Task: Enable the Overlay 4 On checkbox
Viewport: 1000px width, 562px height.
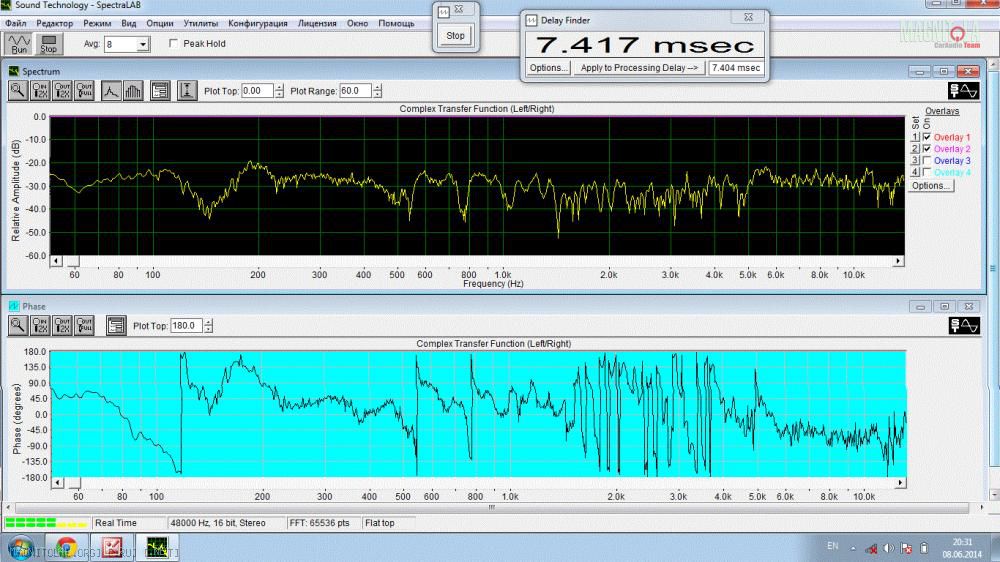Action: point(927,172)
